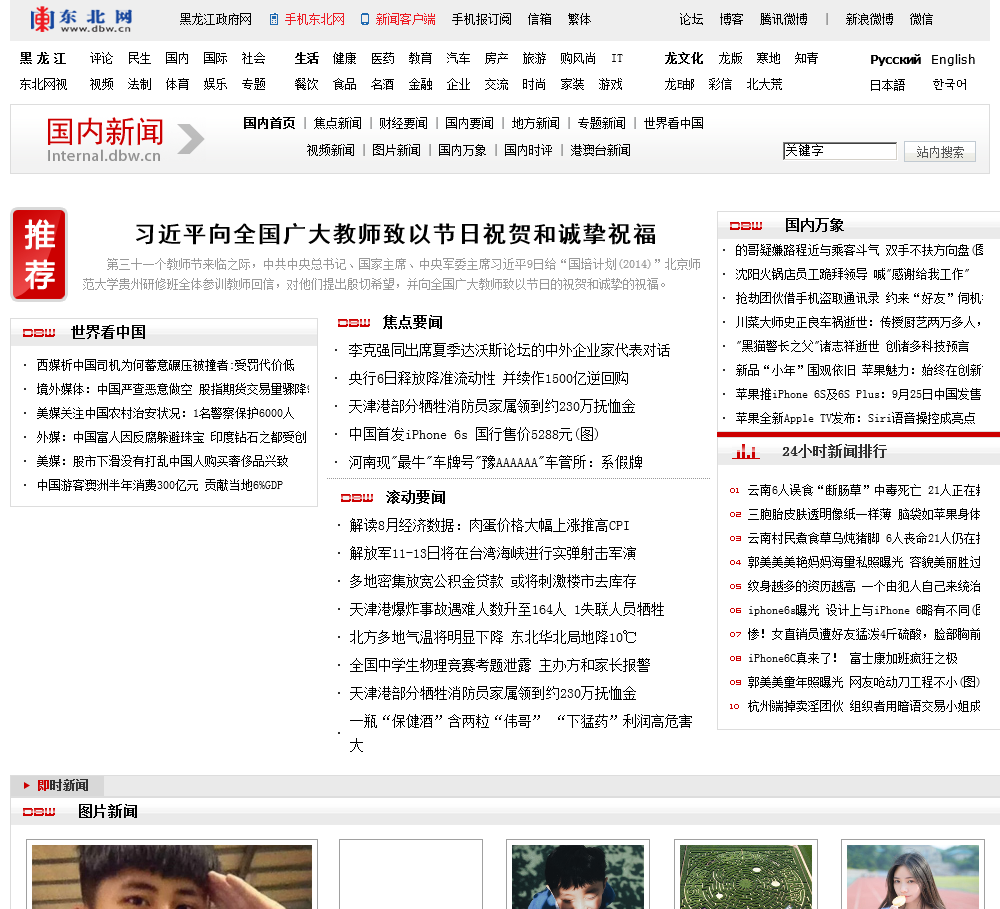Viewport: 1000px width, 909px height.
Task: Switch to the Русский language version
Action: click(895, 59)
